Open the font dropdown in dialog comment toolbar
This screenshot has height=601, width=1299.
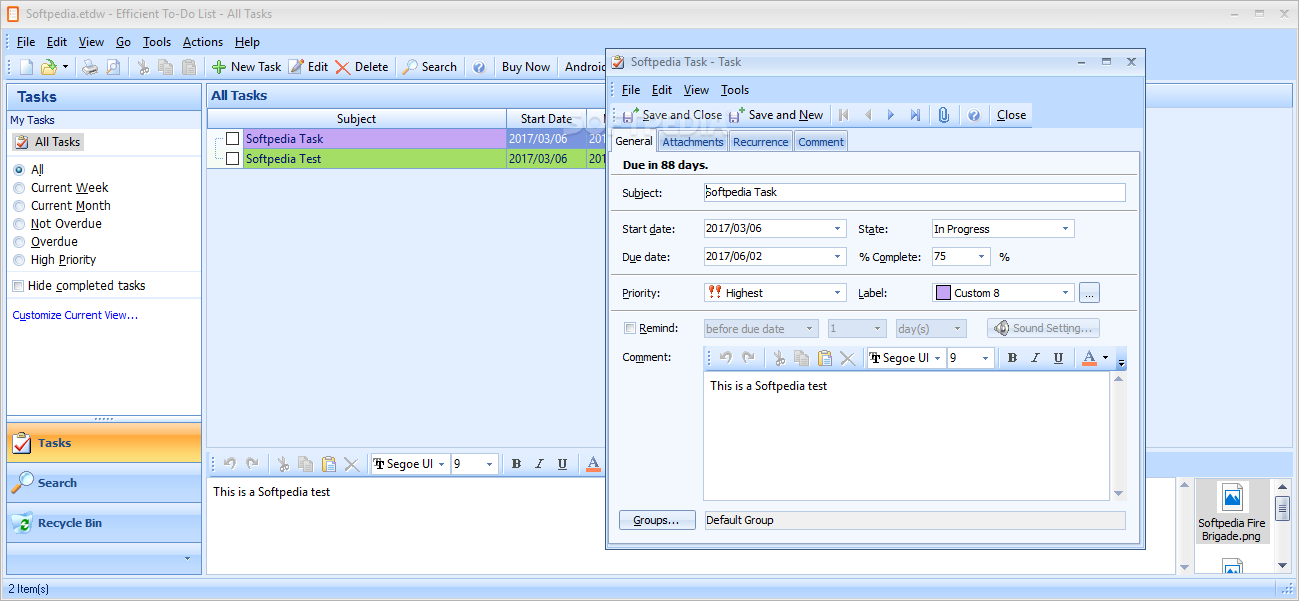coord(938,358)
